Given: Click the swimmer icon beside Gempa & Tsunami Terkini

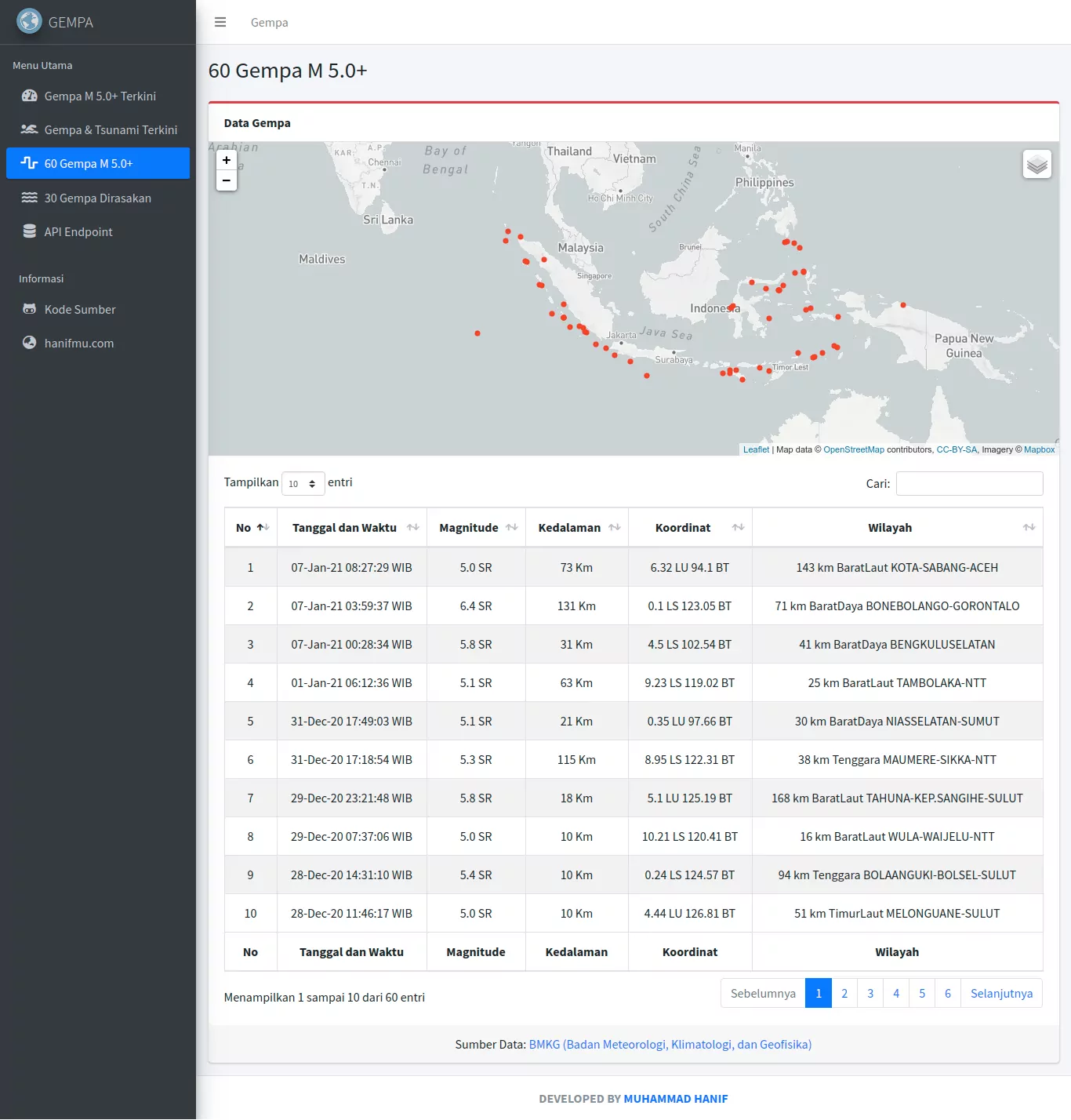Looking at the screenshot, I should 29,129.
